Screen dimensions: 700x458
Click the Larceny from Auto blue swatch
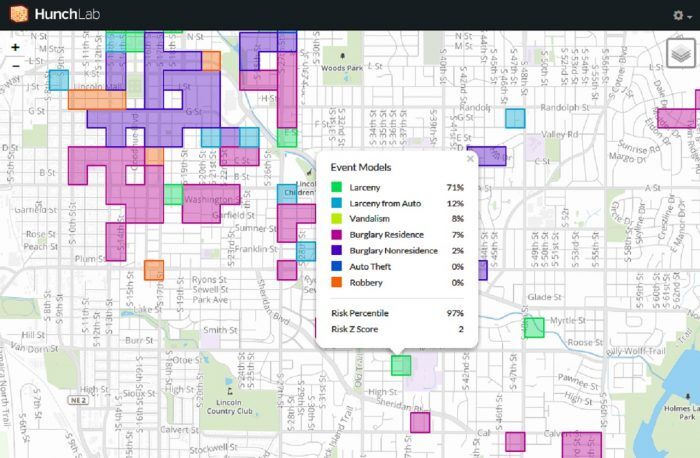[x=337, y=203]
